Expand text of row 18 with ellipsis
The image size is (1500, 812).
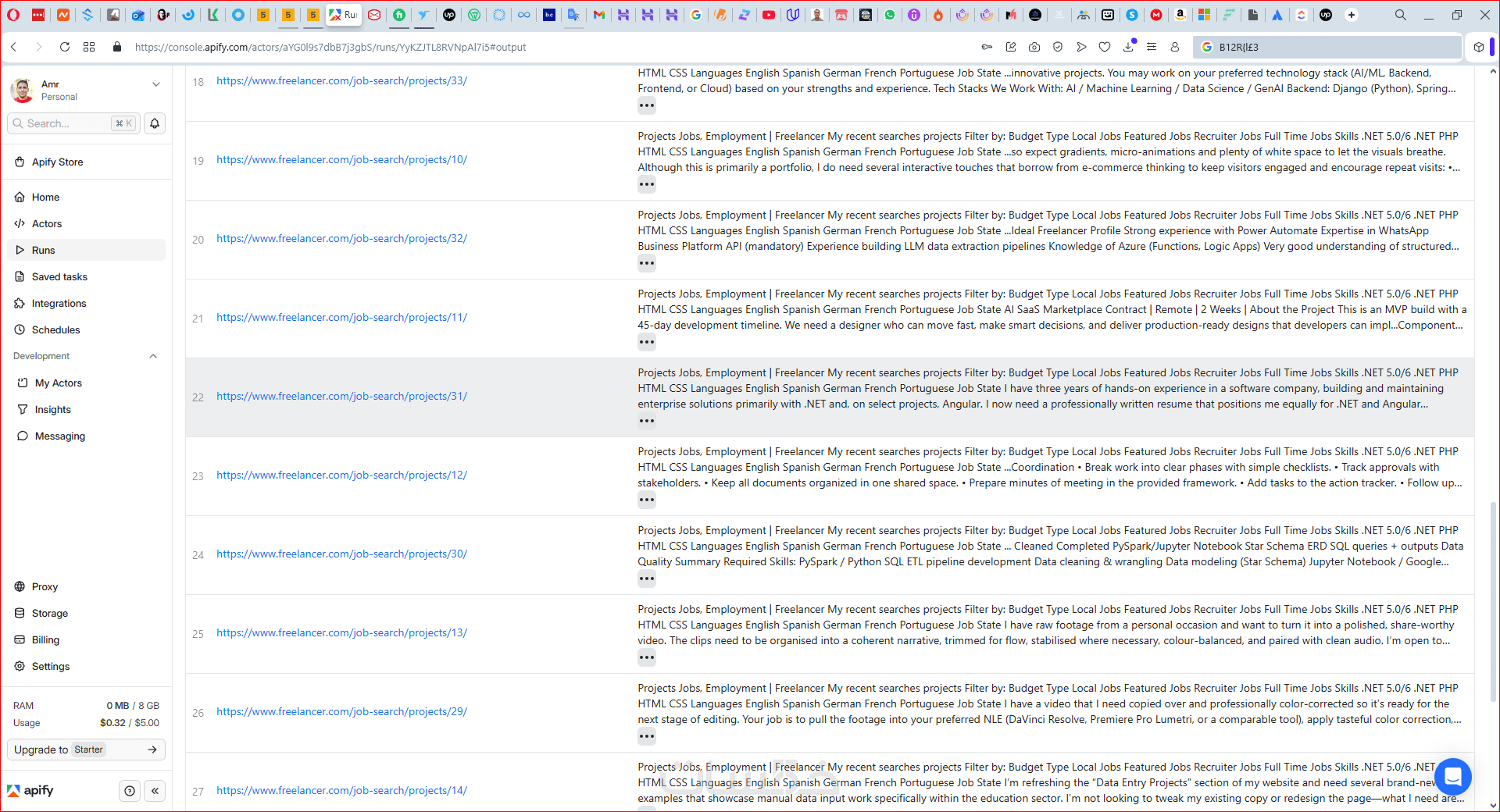point(647,105)
